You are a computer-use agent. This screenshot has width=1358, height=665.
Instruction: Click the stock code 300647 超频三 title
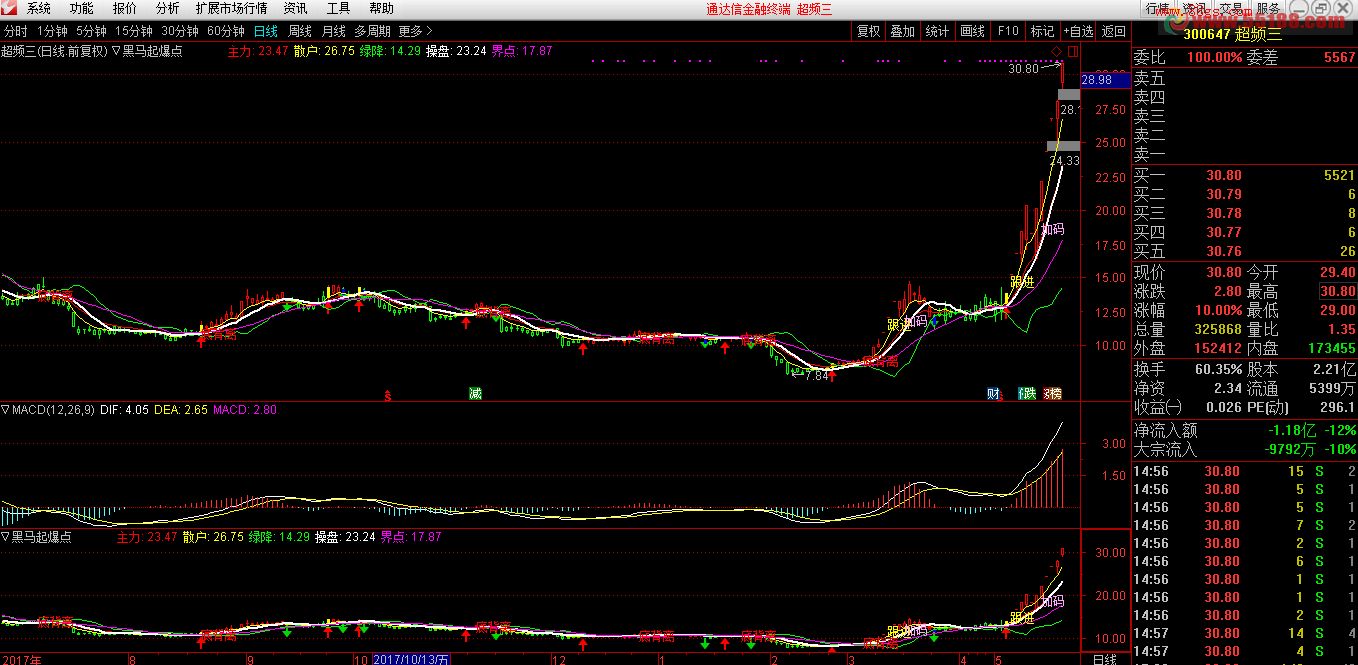click(x=1232, y=34)
